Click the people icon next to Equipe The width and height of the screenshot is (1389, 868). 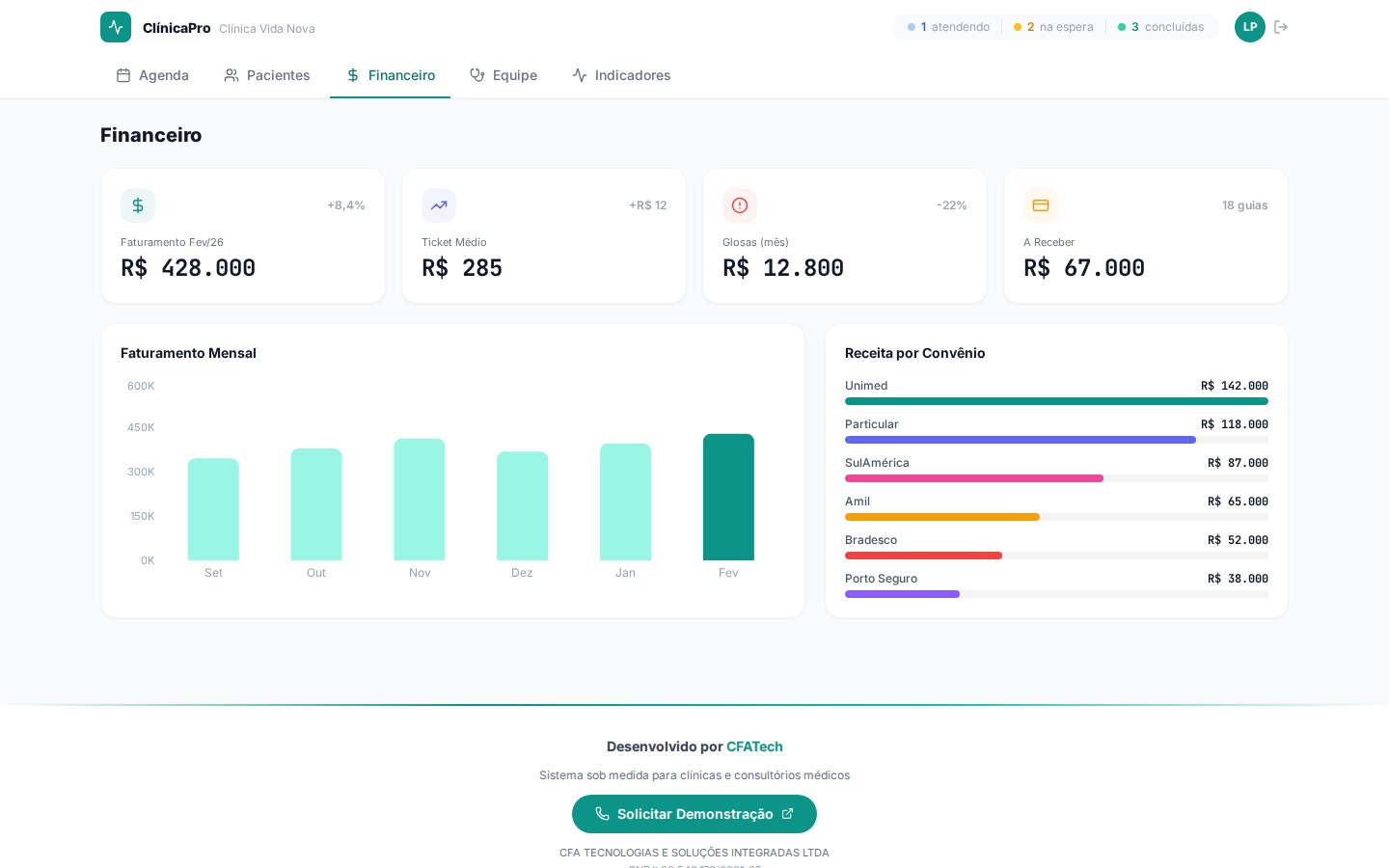click(x=477, y=75)
